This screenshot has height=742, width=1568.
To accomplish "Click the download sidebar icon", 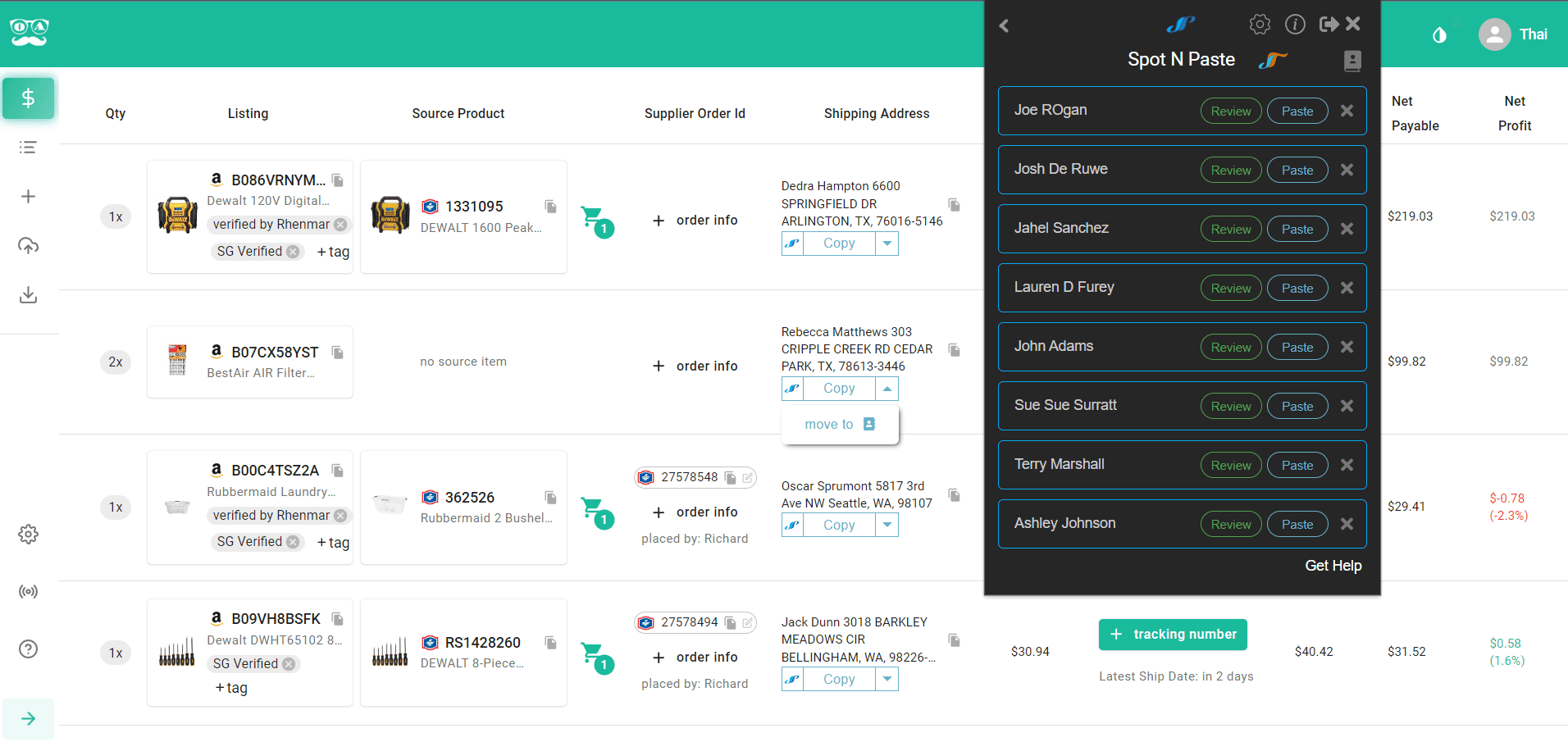I will pyautogui.click(x=28, y=294).
